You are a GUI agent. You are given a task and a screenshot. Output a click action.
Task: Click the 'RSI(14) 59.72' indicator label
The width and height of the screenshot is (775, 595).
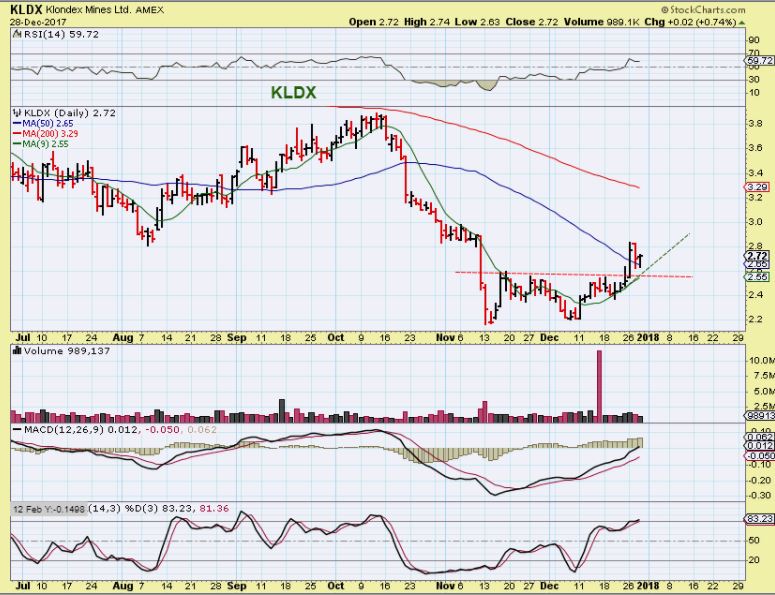[61, 35]
